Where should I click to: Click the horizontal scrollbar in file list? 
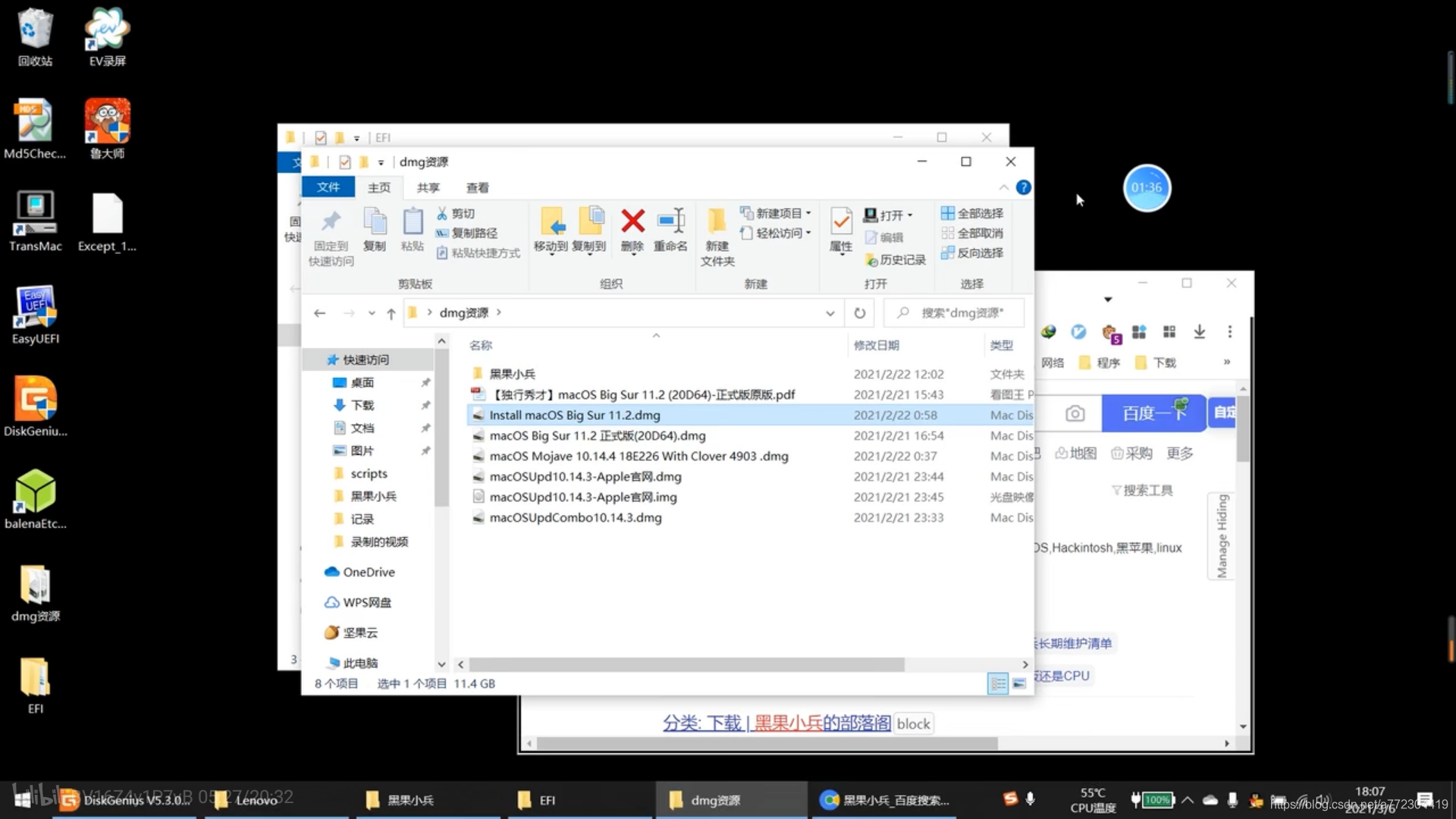(686, 664)
